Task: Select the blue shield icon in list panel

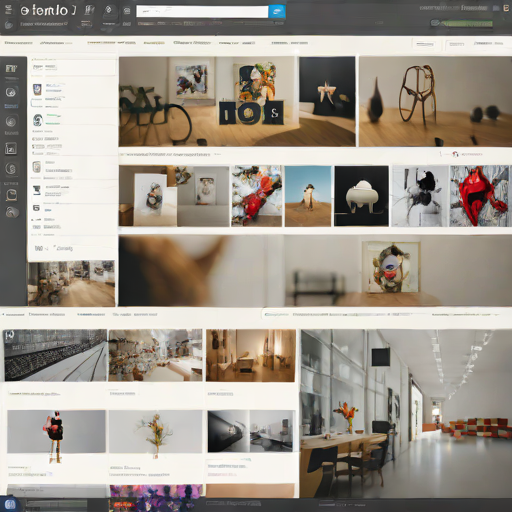Action: tap(37, 89)
